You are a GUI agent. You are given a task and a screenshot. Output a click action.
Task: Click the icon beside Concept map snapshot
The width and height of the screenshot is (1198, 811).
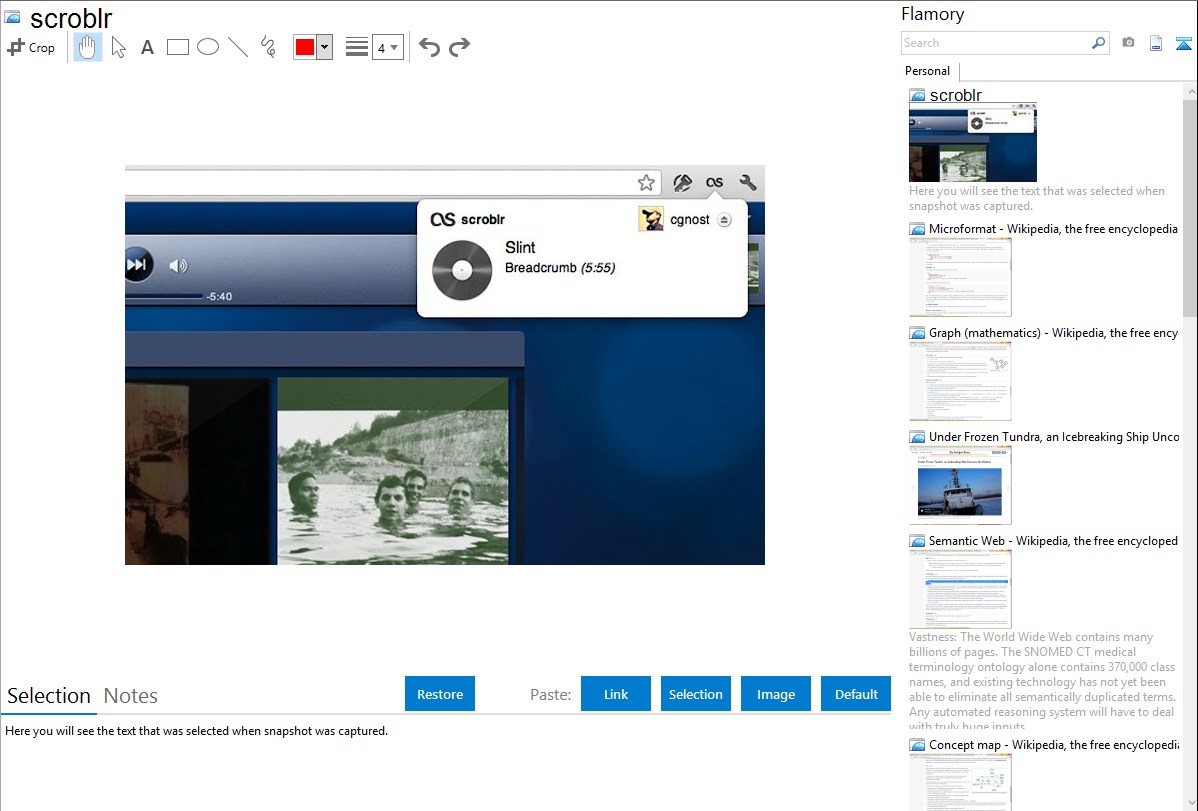[917, 745]
